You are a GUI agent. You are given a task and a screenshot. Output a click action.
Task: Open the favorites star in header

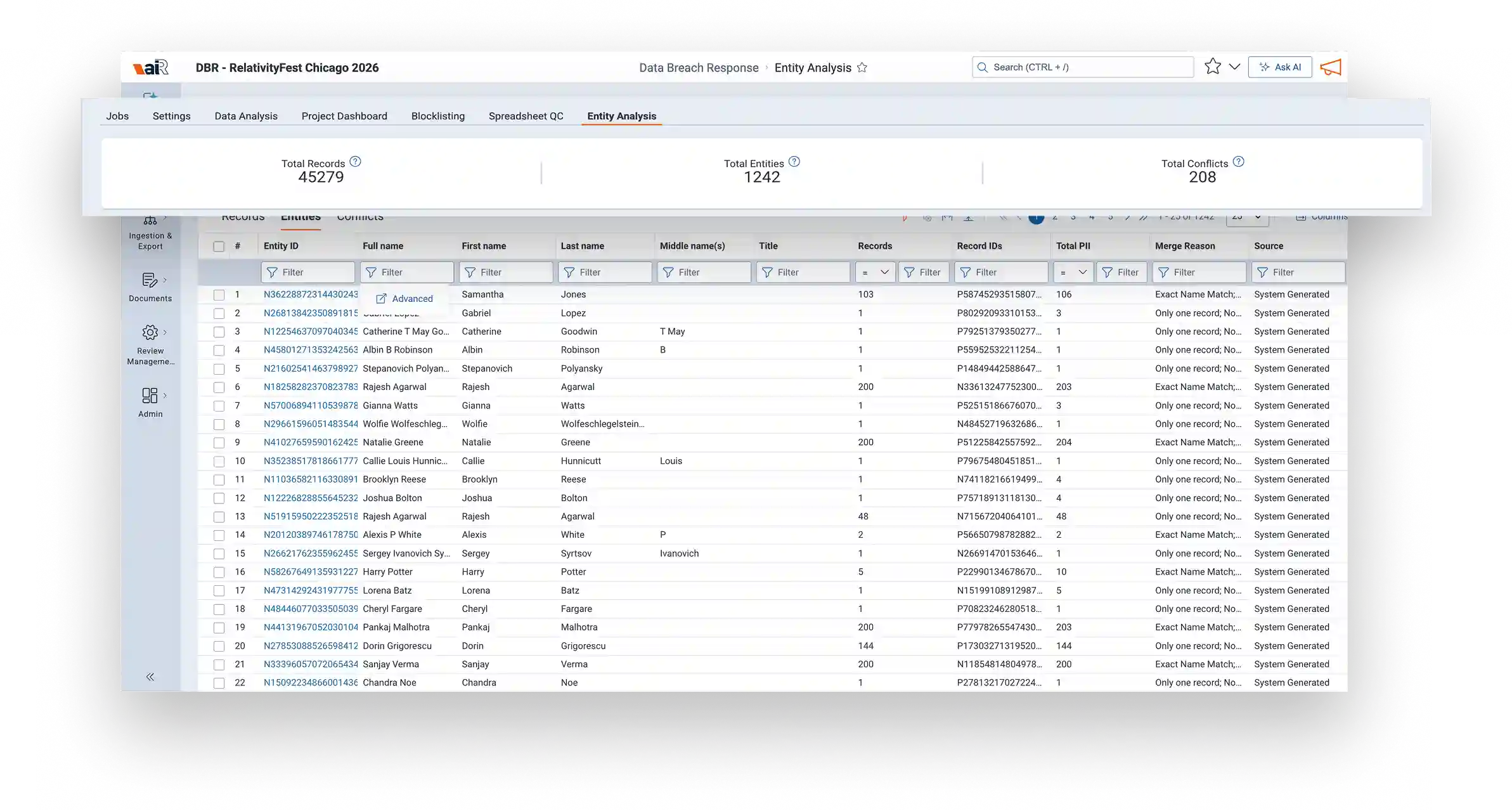click(x=1213, y=67)
